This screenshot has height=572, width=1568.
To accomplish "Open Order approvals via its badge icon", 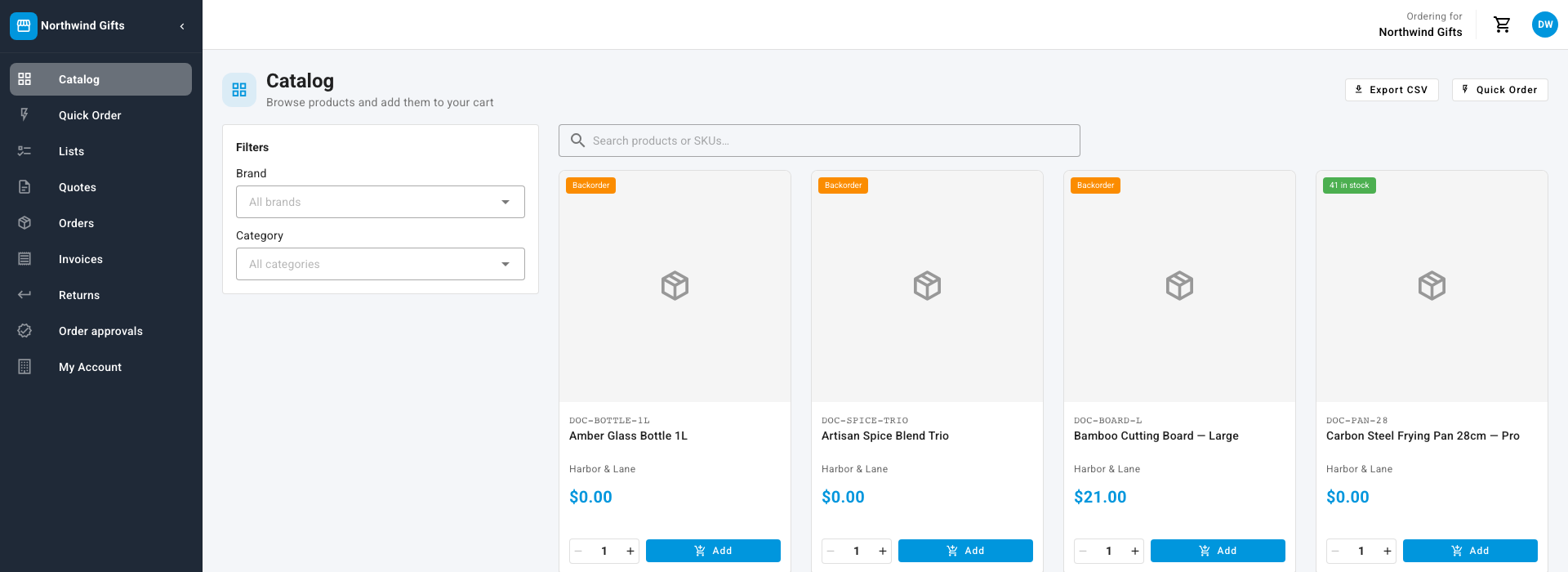I will pos(24,331).
